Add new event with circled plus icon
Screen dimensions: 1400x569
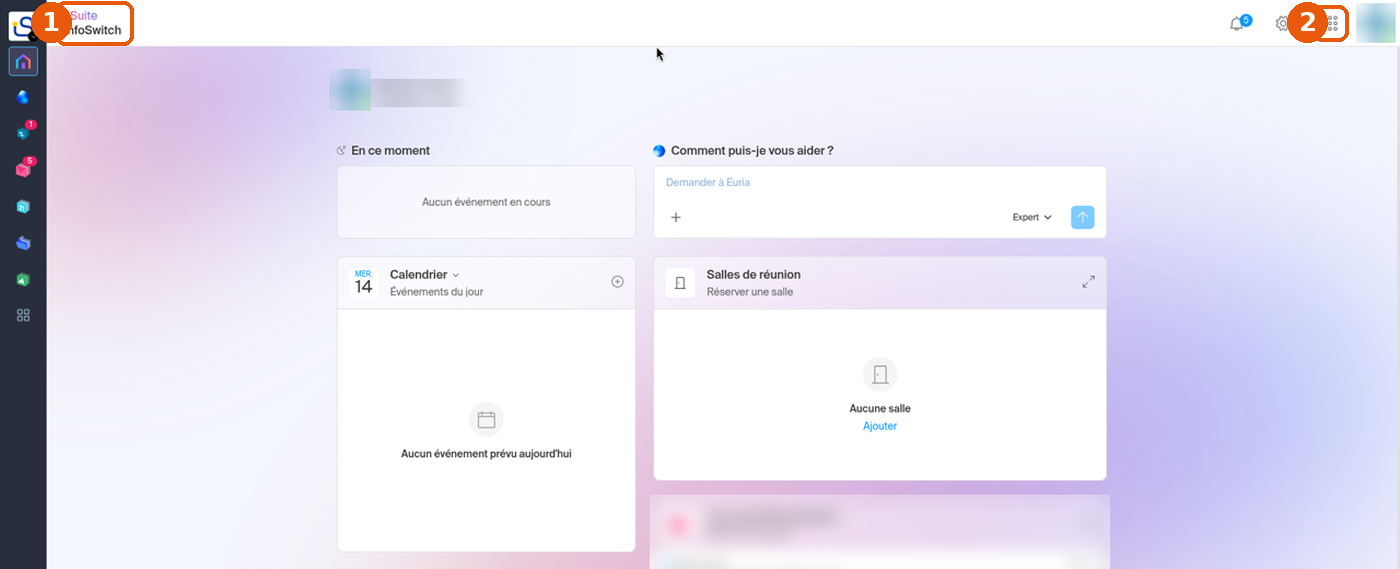pyautogui.click(x=617, y=282)
